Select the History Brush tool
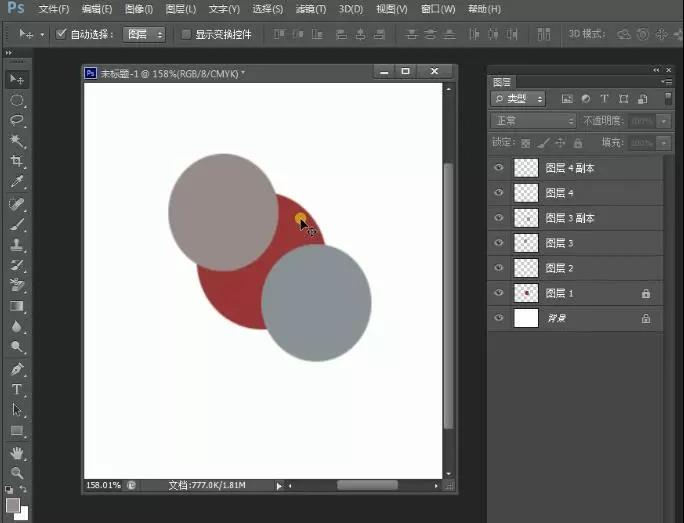 click(17, 265)
